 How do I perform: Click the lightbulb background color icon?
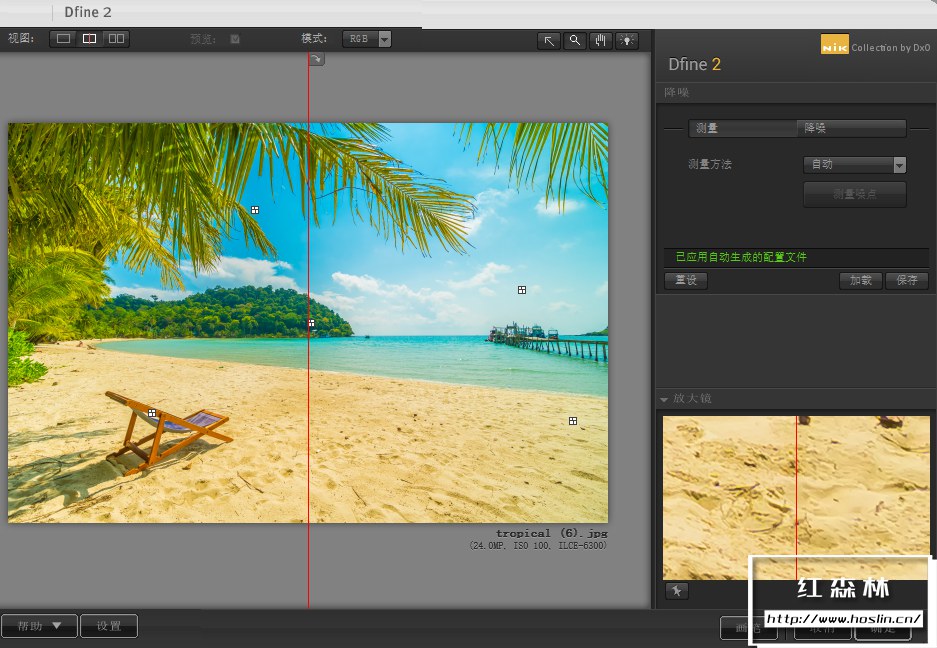click(x=627, y=40)
